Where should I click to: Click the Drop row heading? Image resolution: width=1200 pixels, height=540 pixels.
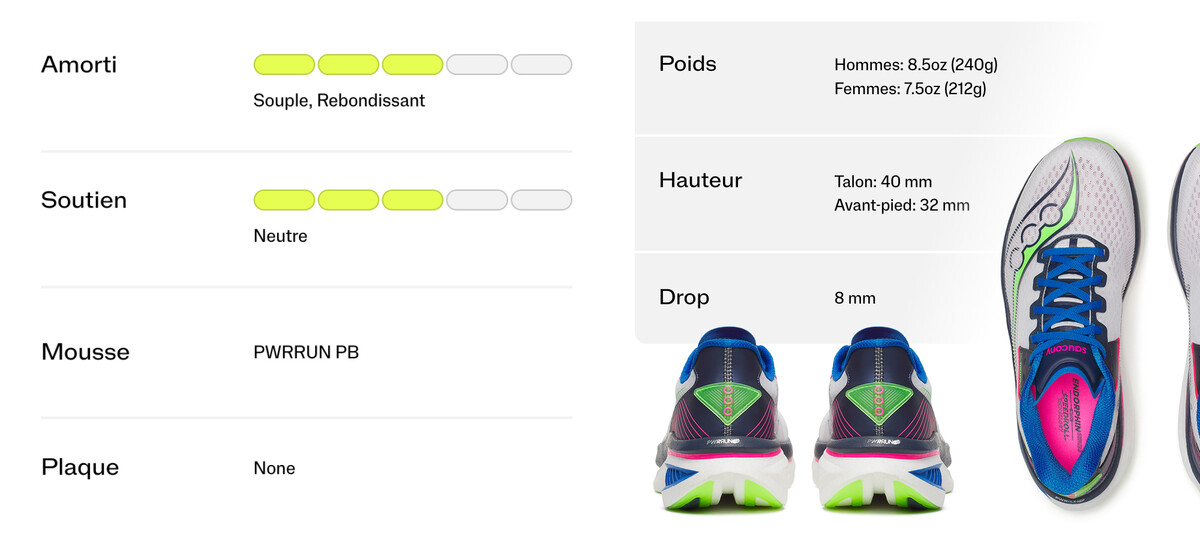[x=684, y=297]
